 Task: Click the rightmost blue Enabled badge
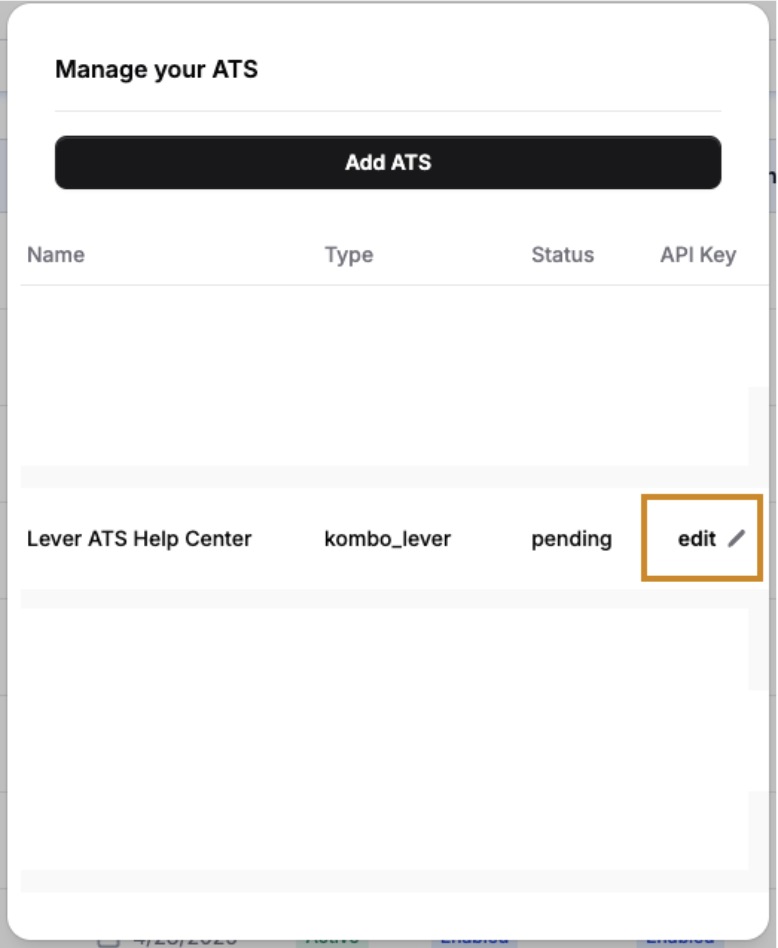click(x=680, y=942)
